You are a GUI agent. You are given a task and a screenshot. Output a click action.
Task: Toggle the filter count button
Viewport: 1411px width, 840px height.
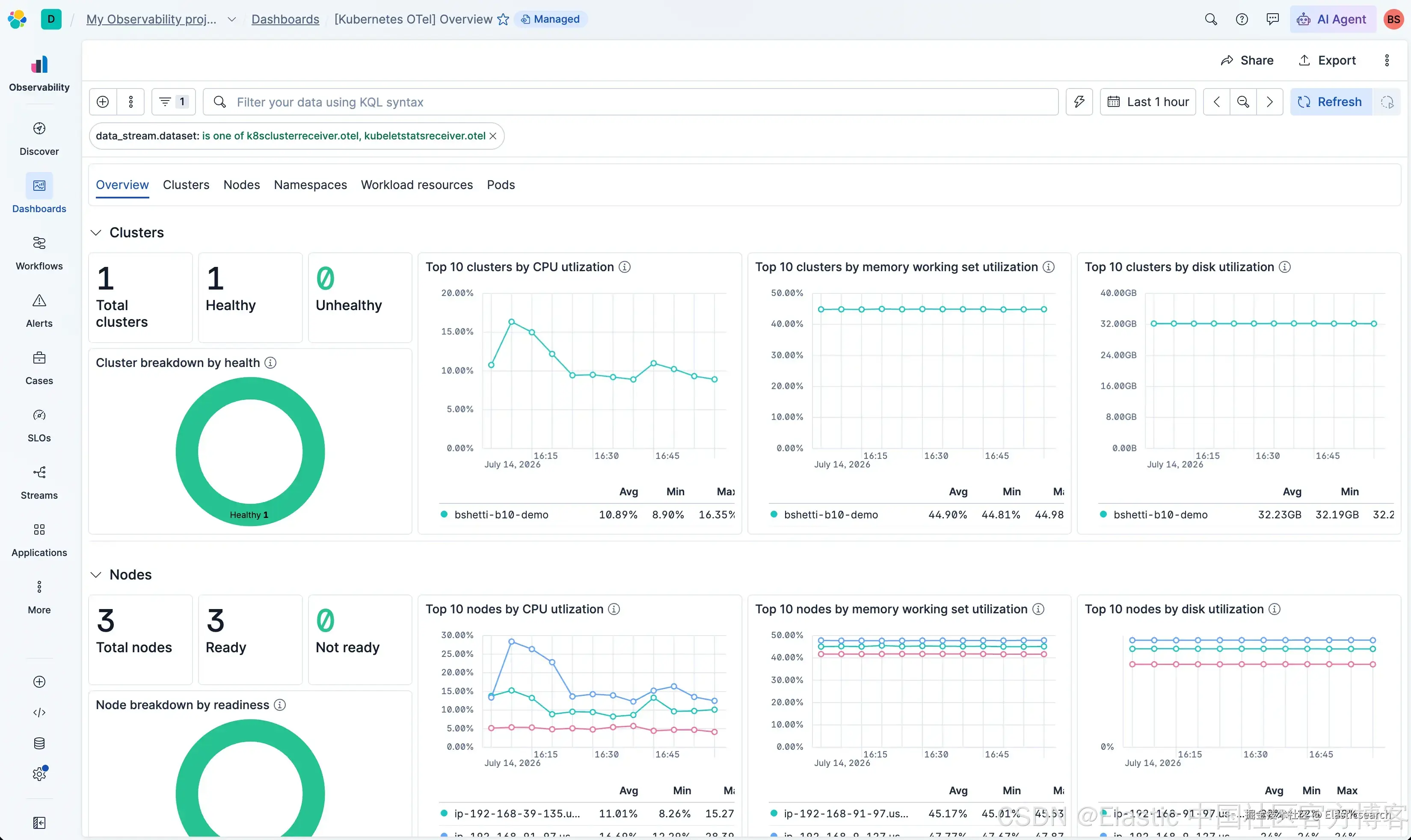point(173,102)
